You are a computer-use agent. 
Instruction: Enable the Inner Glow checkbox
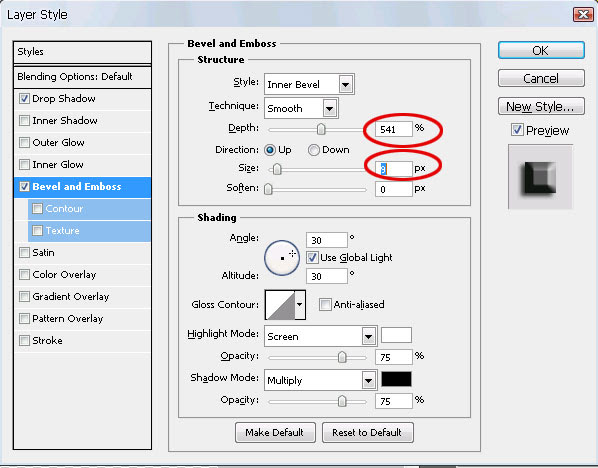[24, 164]
